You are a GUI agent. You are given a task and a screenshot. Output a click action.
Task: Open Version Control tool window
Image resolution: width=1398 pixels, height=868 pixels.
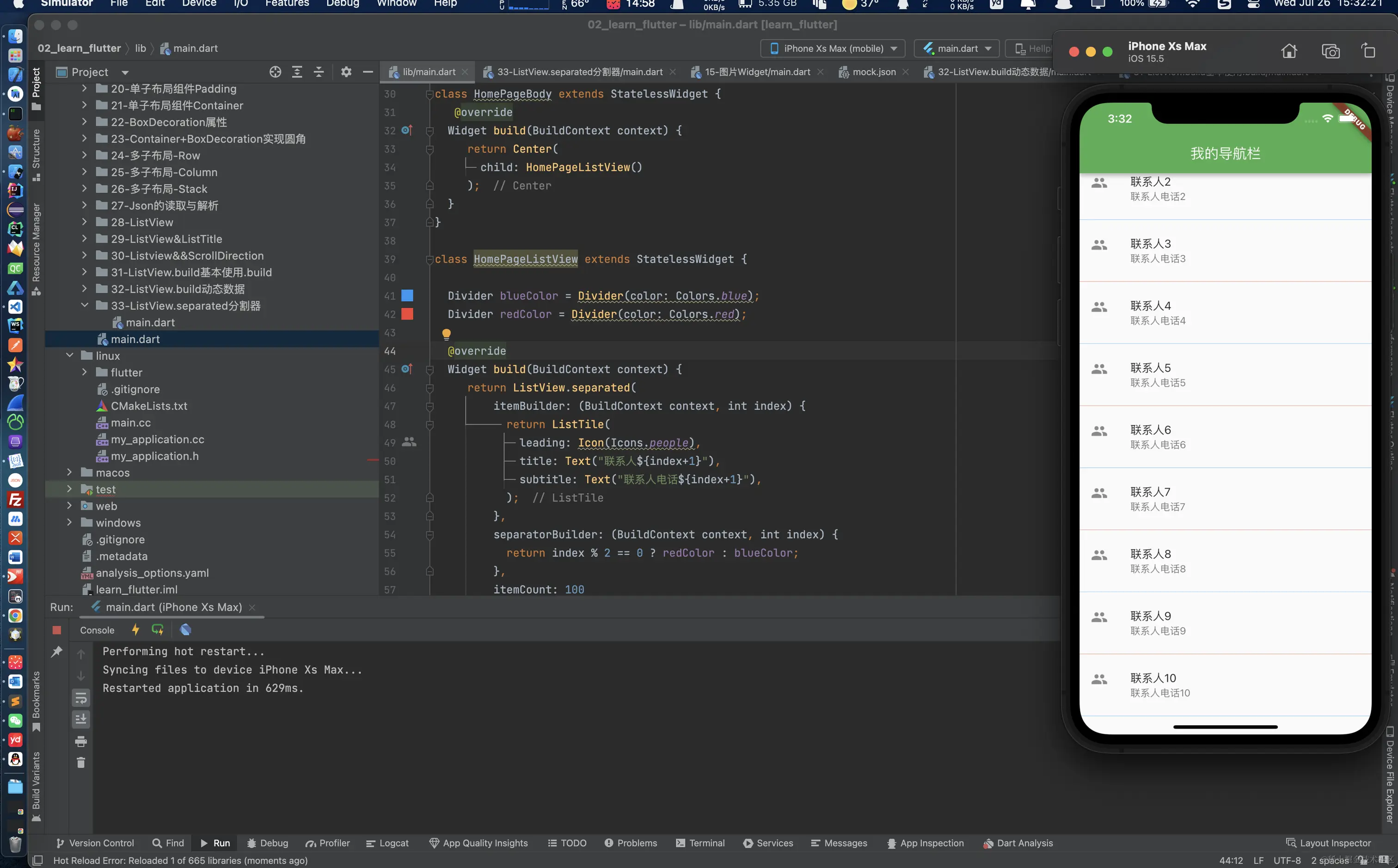tap(95, 843)
